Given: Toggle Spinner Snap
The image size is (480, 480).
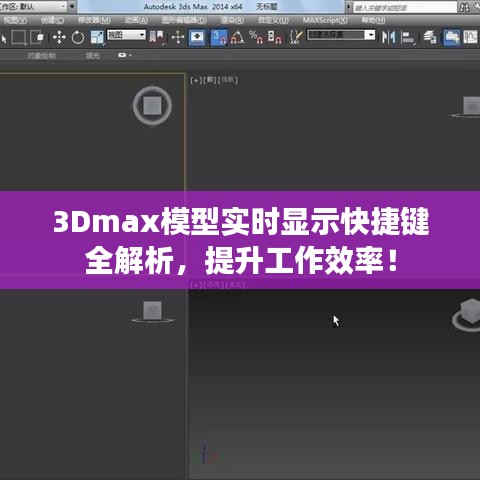Looking at the screenshot, I should (x=275, y=37).
